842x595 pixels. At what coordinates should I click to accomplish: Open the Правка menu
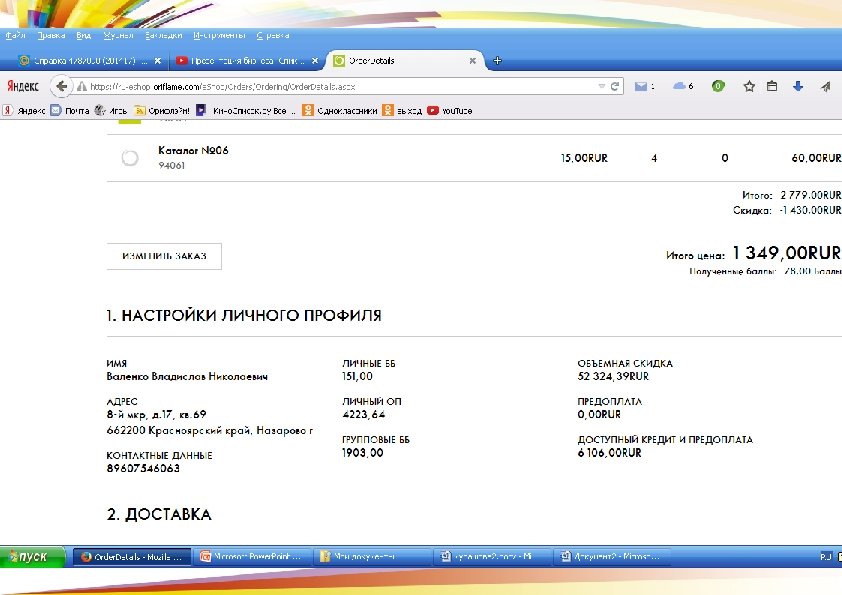point(51,35)
